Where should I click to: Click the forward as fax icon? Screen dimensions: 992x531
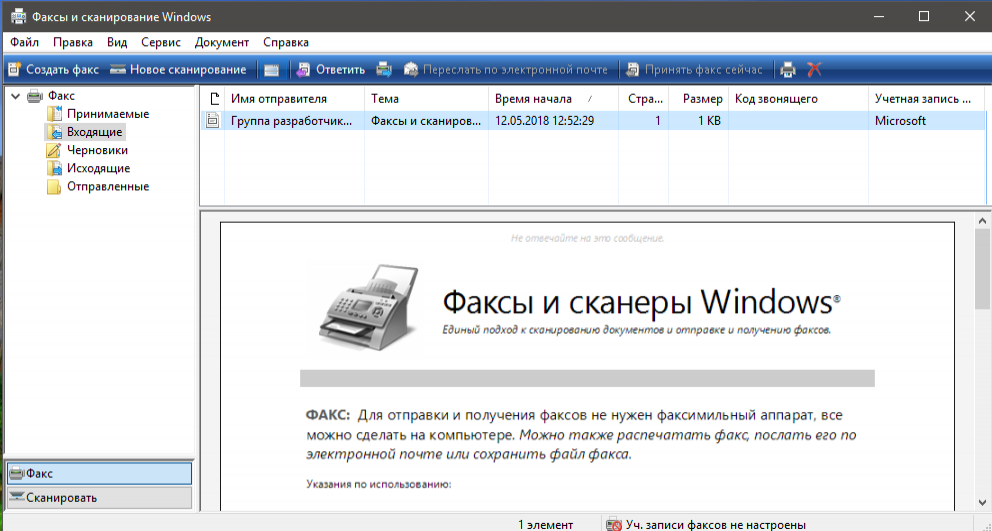pyautogui.click(x=385, y=70)
